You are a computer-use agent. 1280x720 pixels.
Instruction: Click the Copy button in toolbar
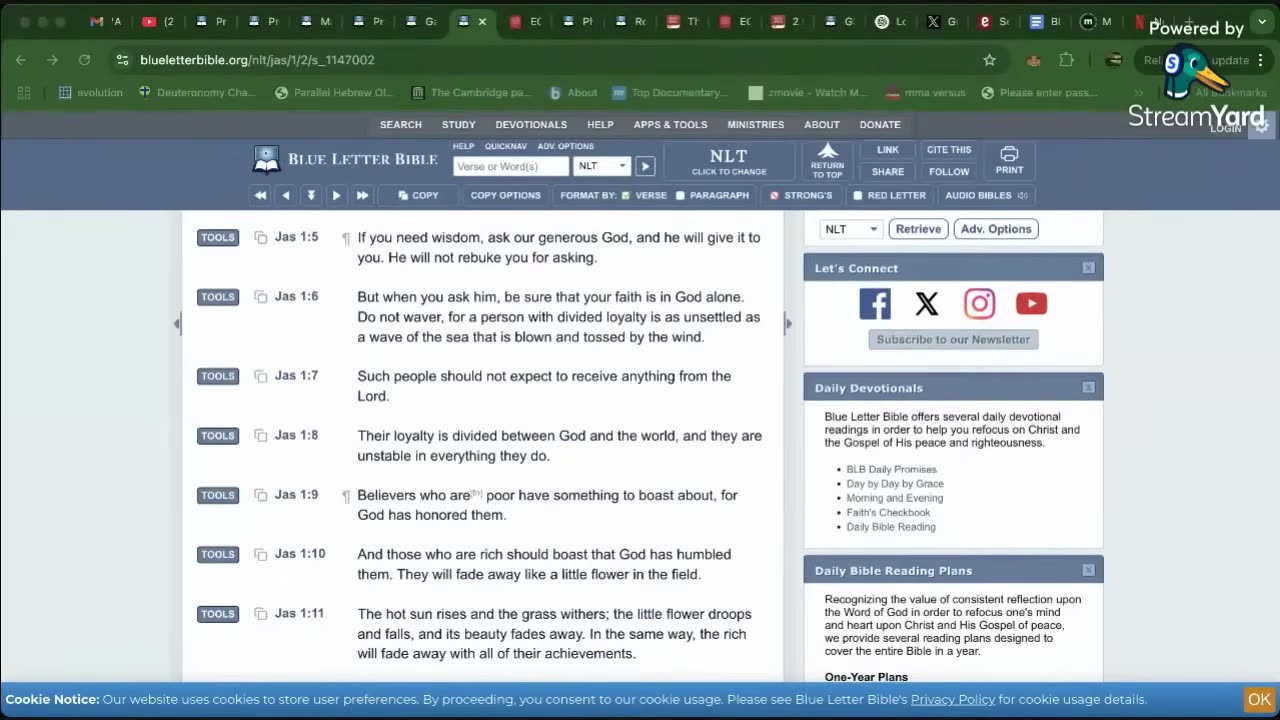click(418, 195)
